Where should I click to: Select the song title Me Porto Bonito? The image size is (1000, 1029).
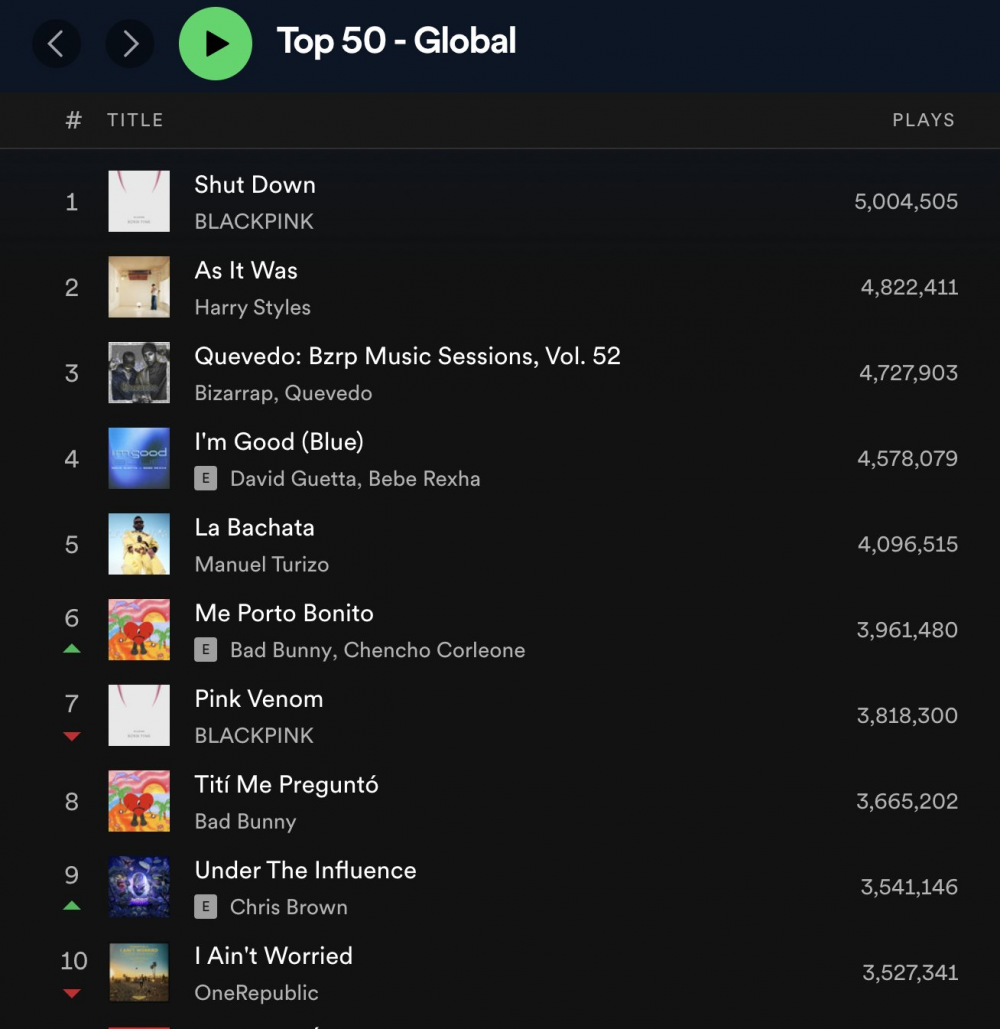[x=284, y=614]
